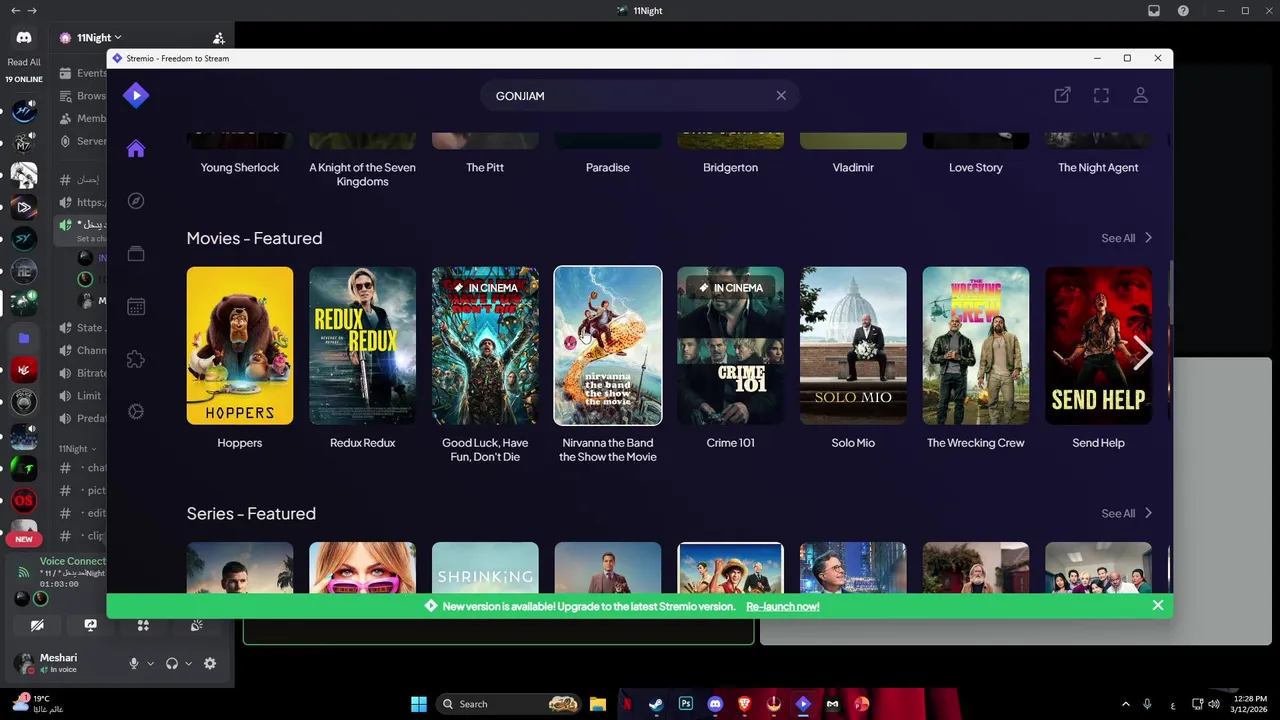1280x720 pixels.
Task: Click See All for Movies - Featured
Action: click(1127, 238)
